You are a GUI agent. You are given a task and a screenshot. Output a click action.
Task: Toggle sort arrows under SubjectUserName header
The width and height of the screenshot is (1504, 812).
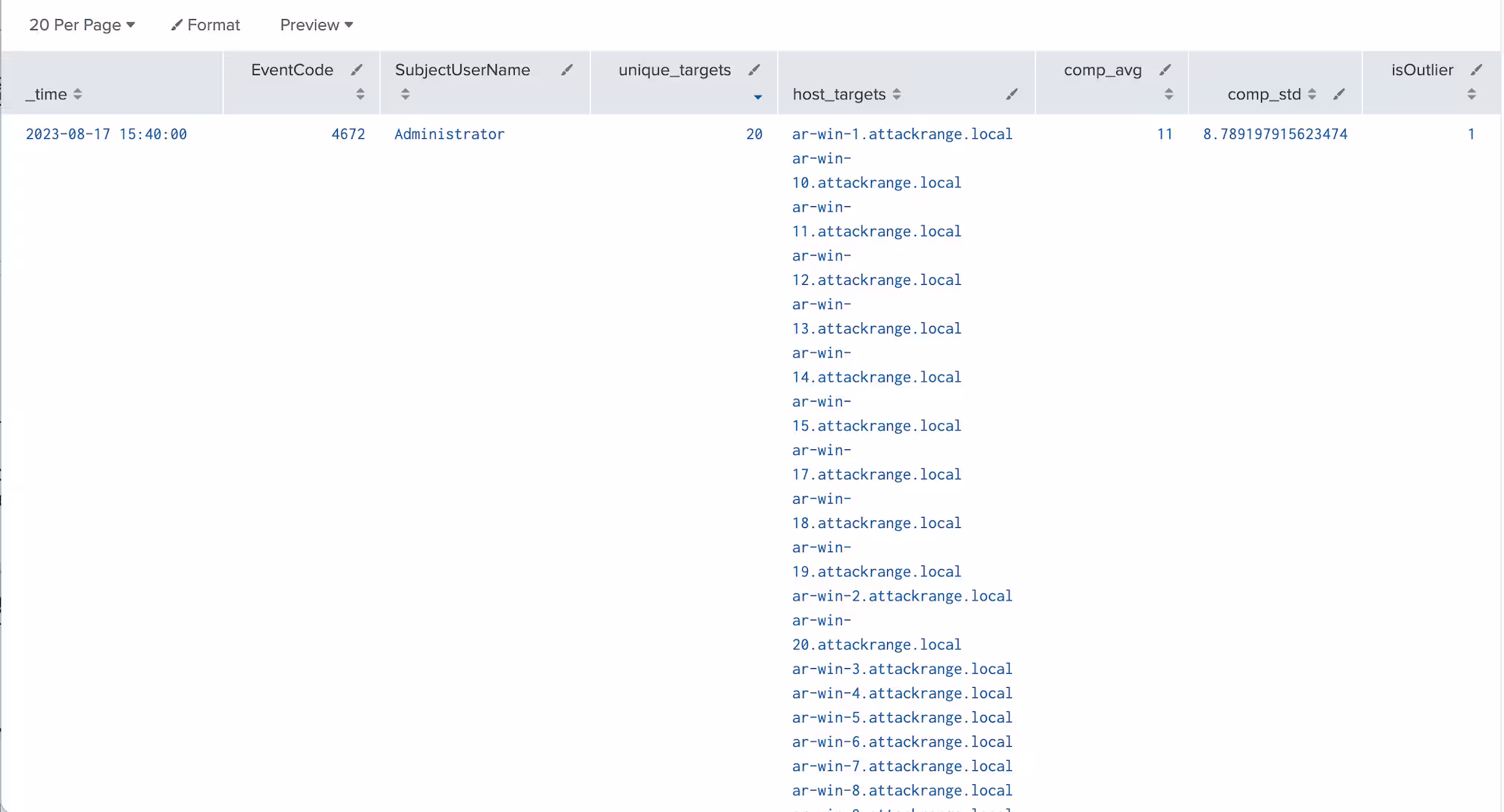[x=405, y=94]
